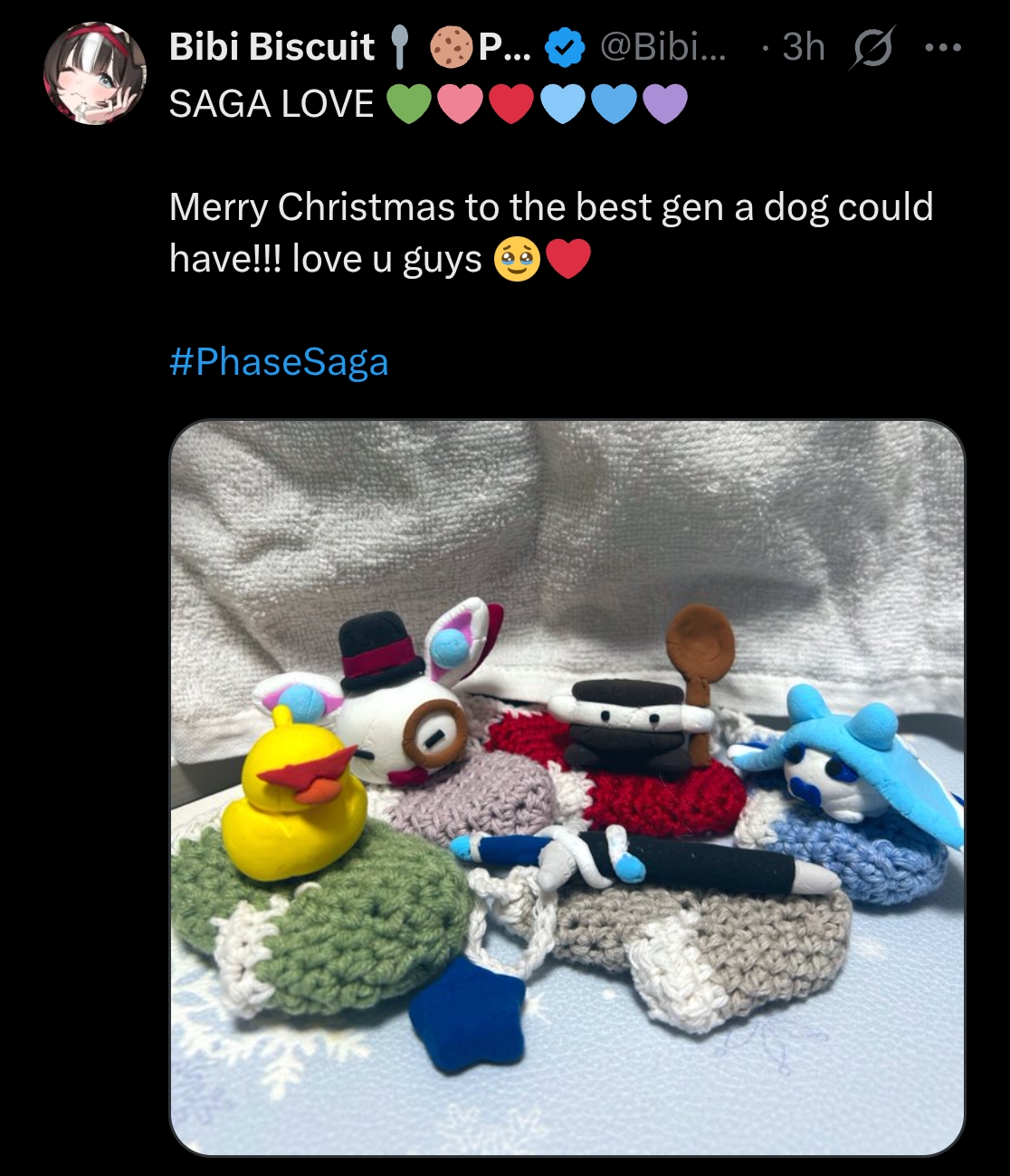Open the #PhaseSaga hashtag
The width and height of the screenshot is (1010, 1176).
[279, 362]
